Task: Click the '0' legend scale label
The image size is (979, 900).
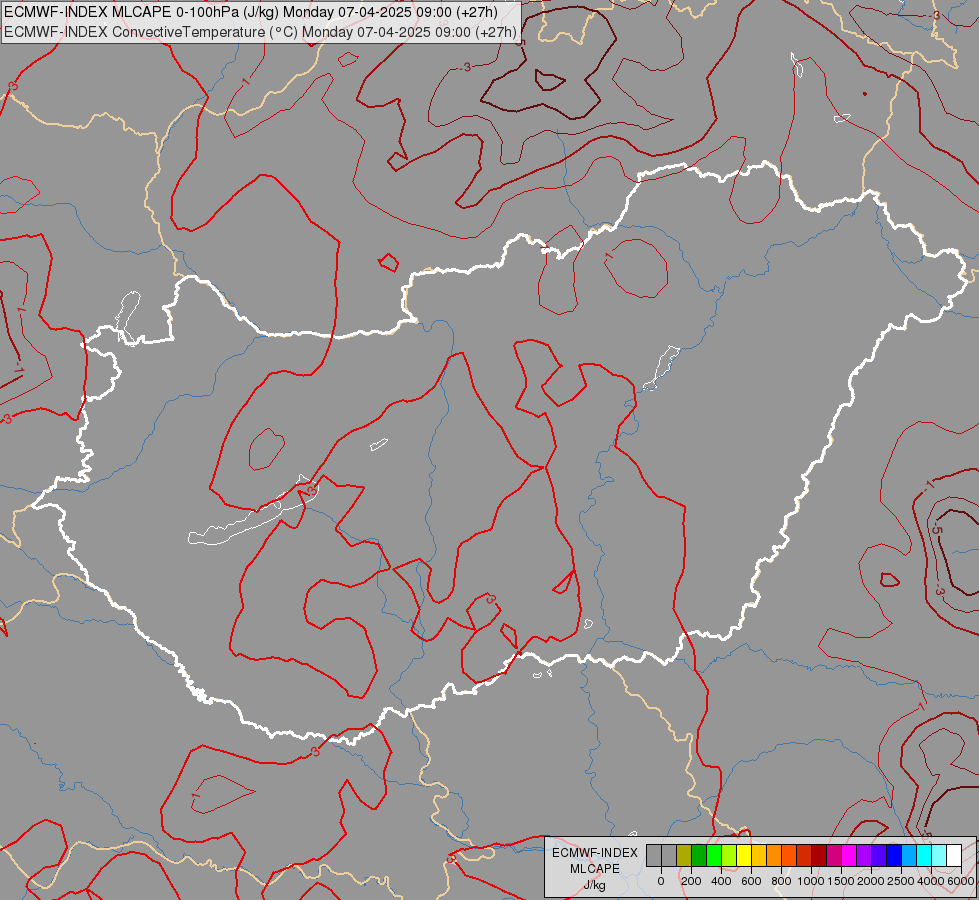Action: coord(661,881)
